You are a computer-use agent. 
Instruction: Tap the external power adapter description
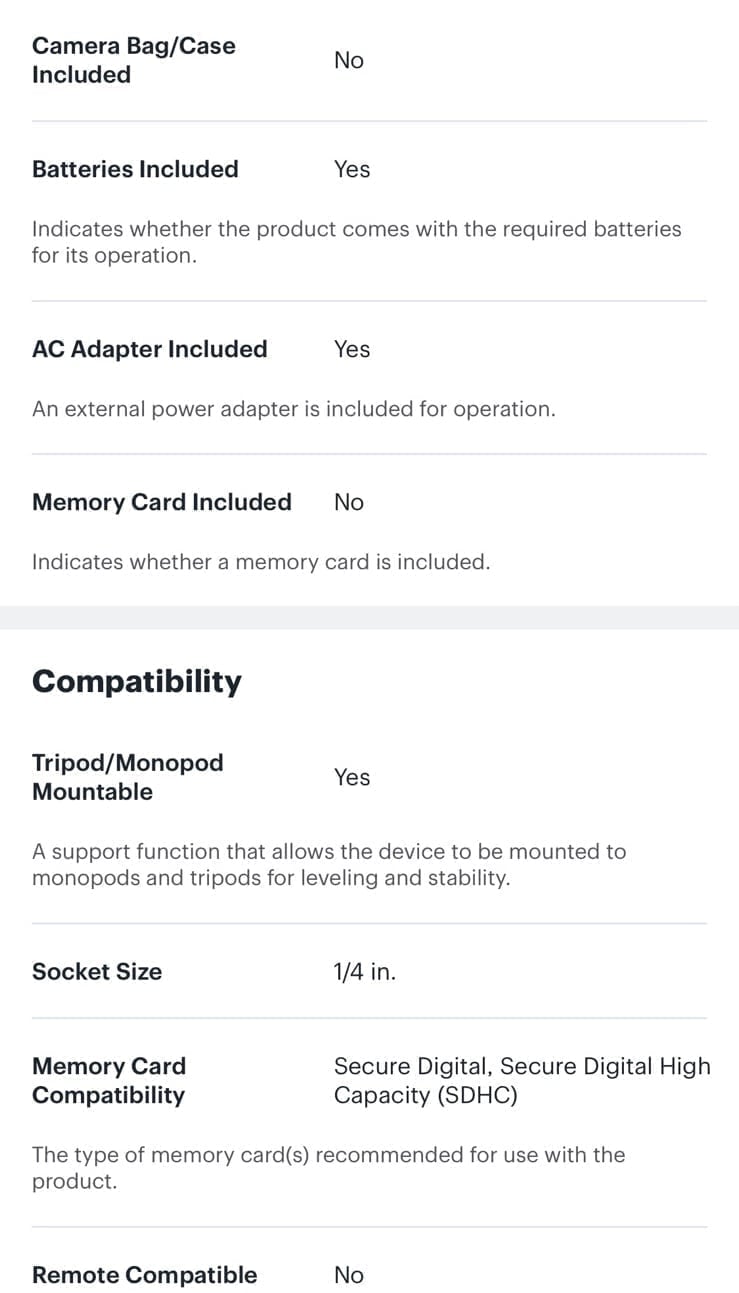tap(293, 409)
